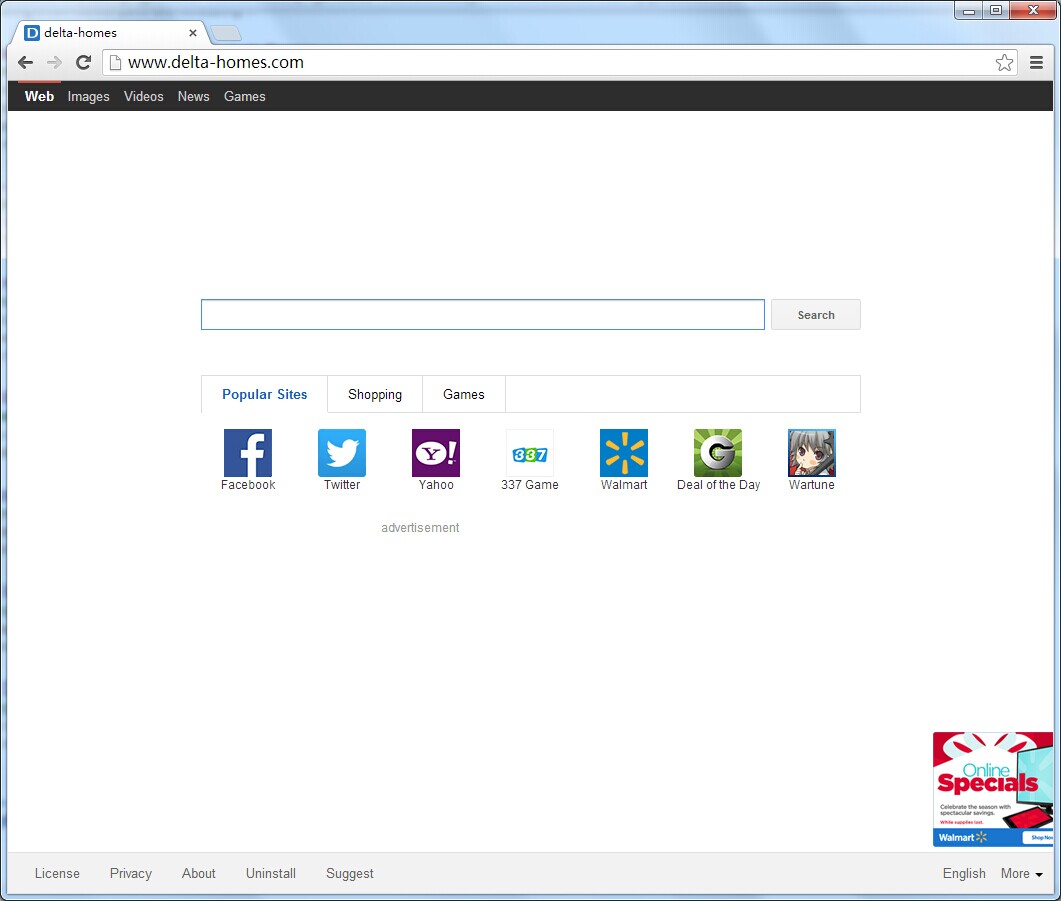Select the Games tab below search box
1061x901 pixels.
pyautogui.click(x=464, y=394)
